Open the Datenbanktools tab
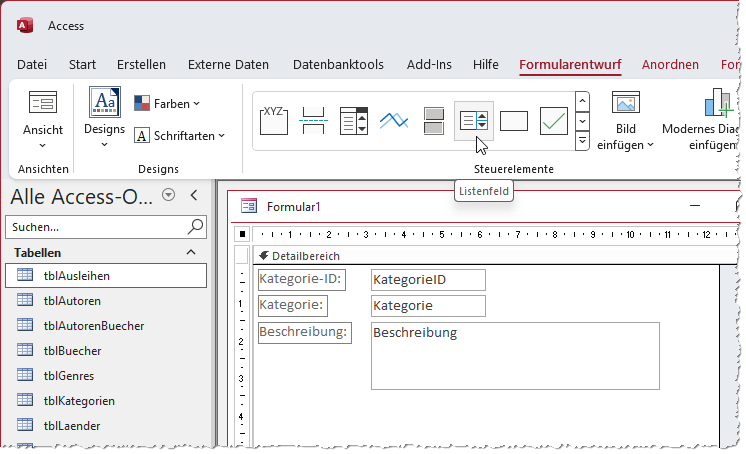This screenshot has height=454, width=746. 338,64
